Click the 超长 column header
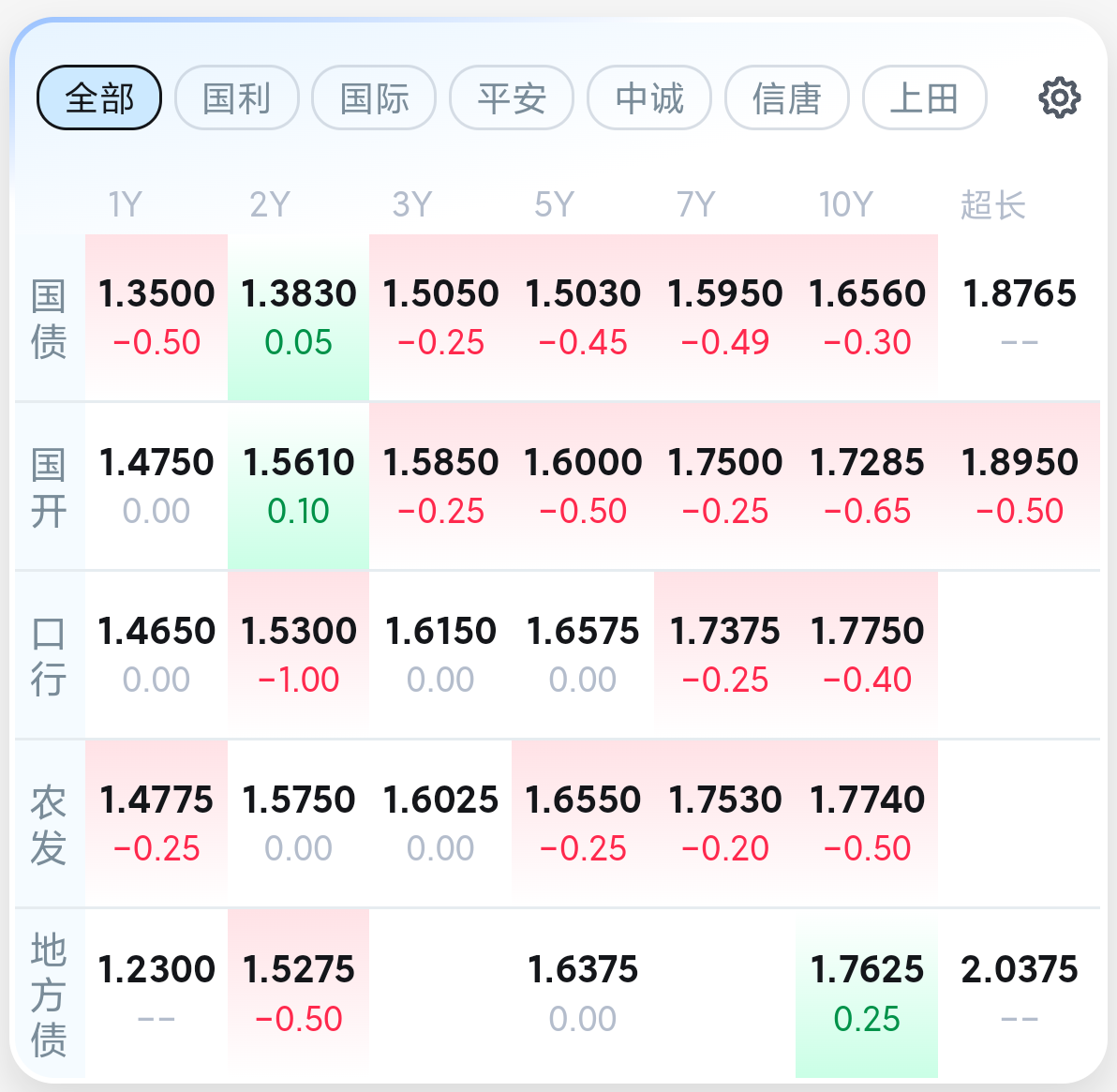Viewport: 1117px width, 1092px height. 993,205
